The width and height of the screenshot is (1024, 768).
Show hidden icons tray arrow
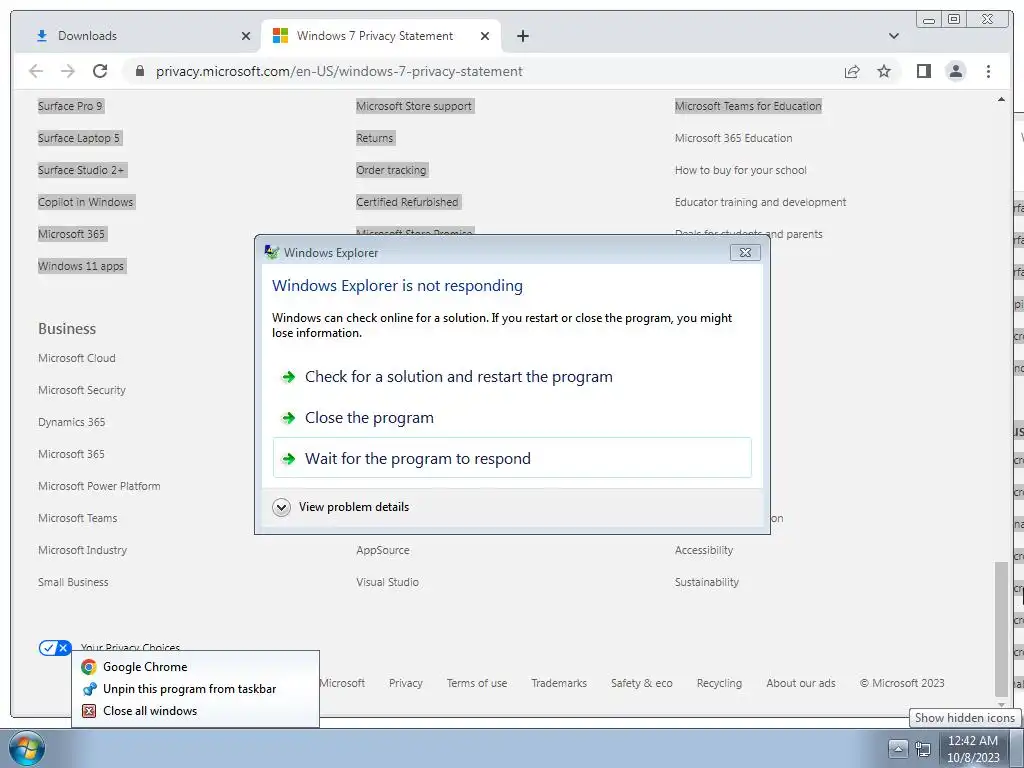(898, 749)
